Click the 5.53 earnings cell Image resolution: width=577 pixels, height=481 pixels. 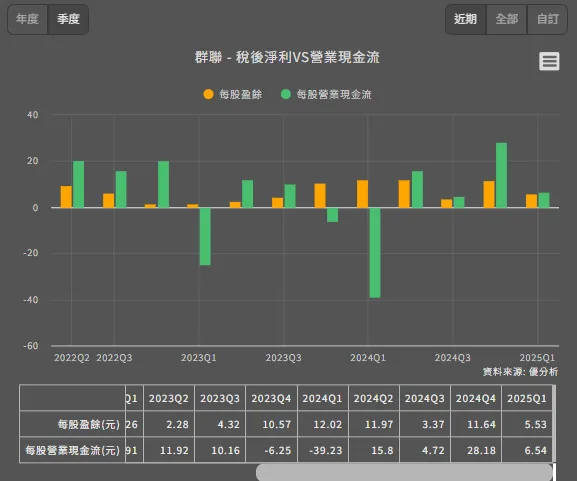[x=527, y=424]
